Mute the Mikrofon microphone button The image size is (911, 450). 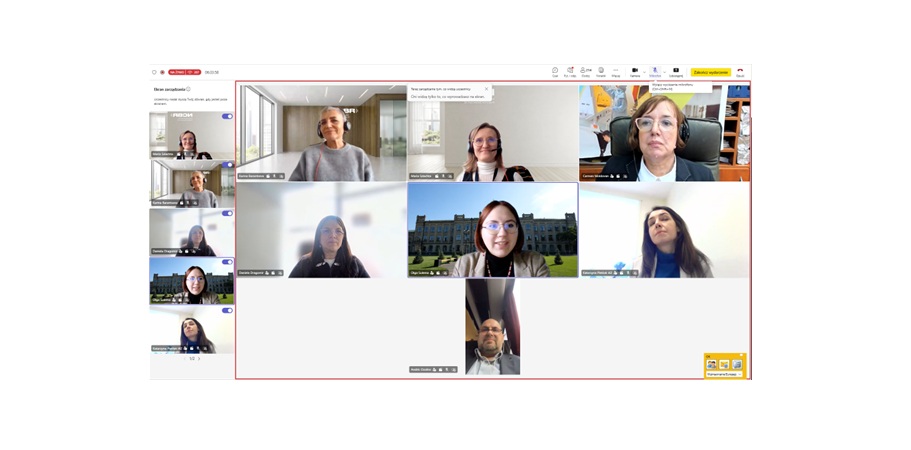tap(655, 71)
